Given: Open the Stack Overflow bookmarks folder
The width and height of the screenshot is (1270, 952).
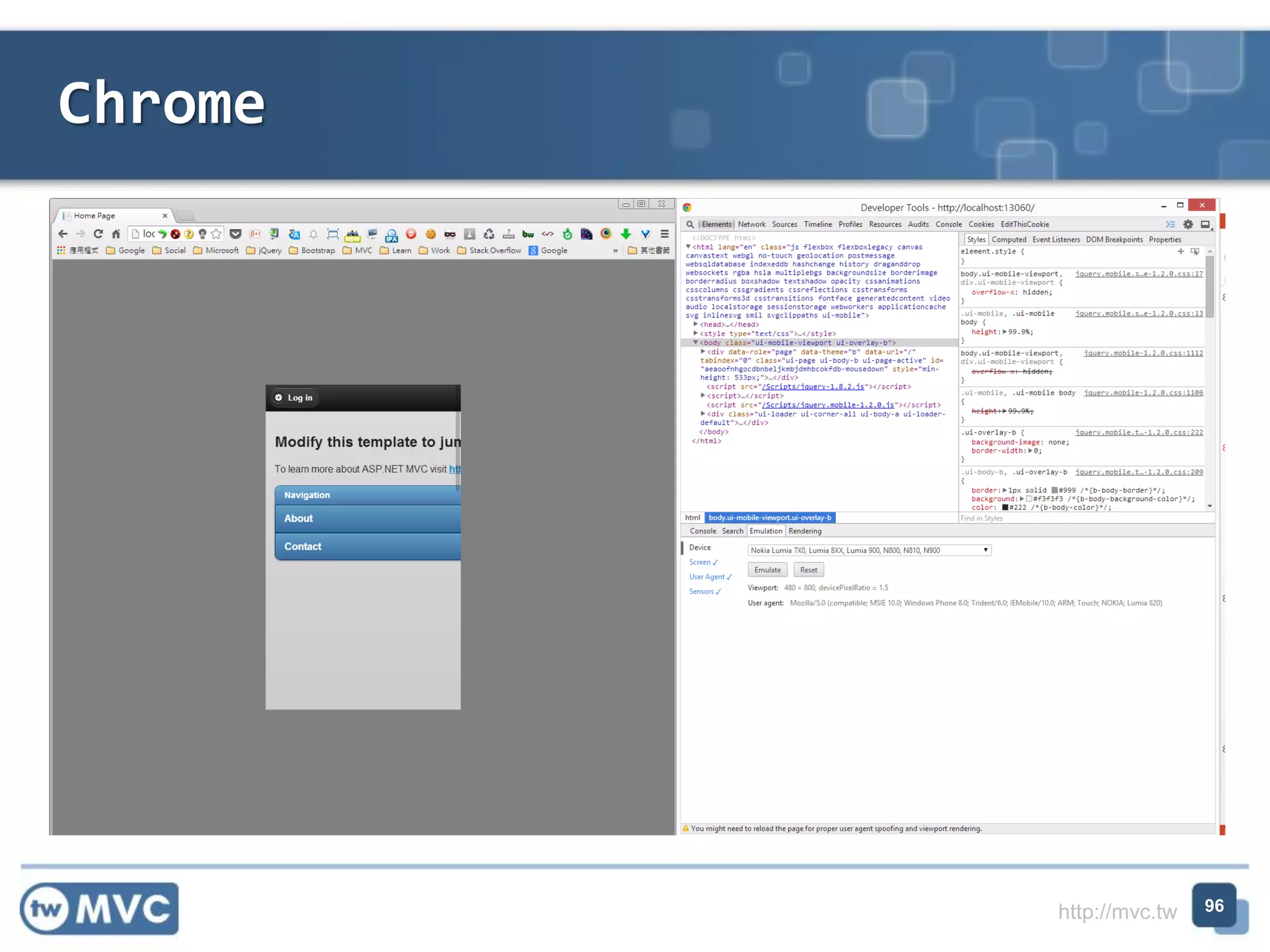Looking at the screenshot, I should pos(489,250).
